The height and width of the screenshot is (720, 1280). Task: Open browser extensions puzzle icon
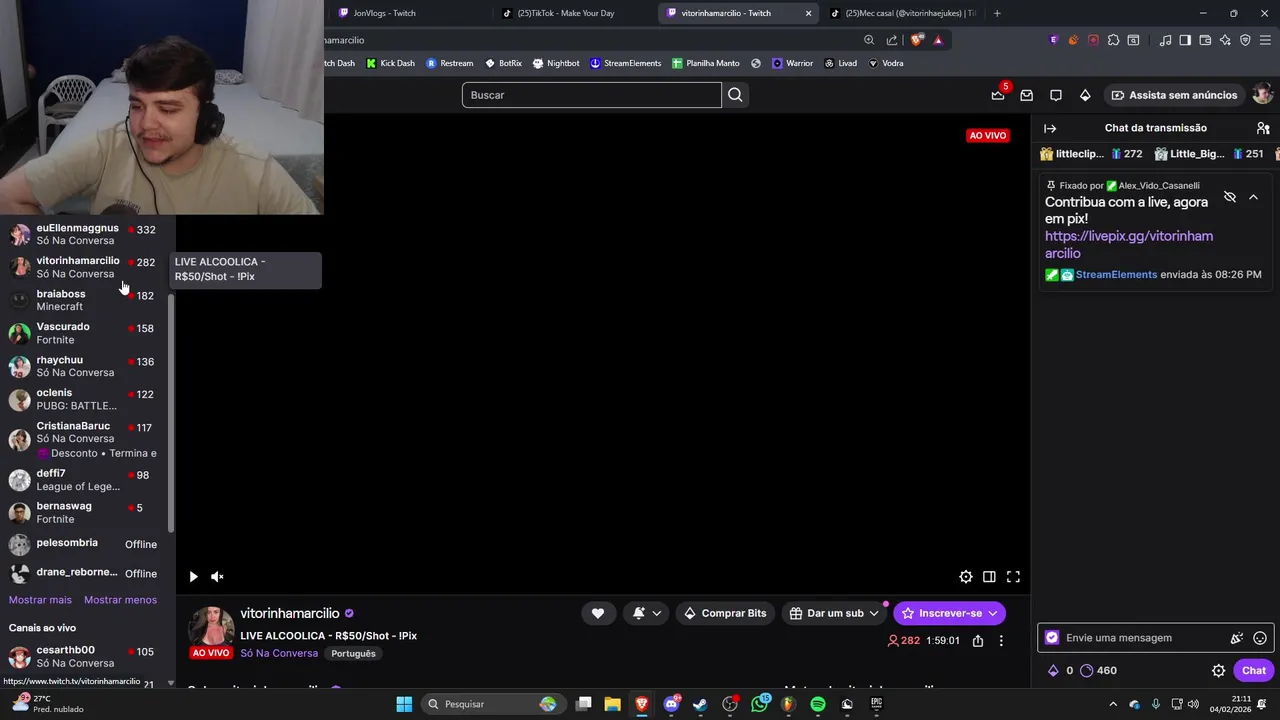(x=1113, y=40)
